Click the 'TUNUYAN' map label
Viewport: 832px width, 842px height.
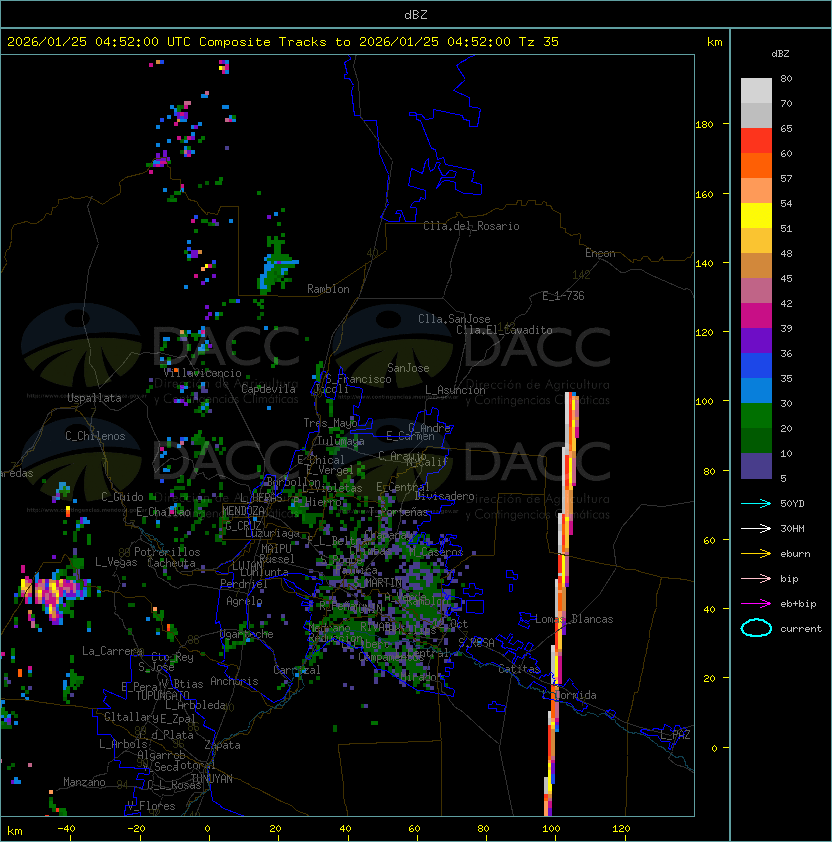click(x=212, y=779)
